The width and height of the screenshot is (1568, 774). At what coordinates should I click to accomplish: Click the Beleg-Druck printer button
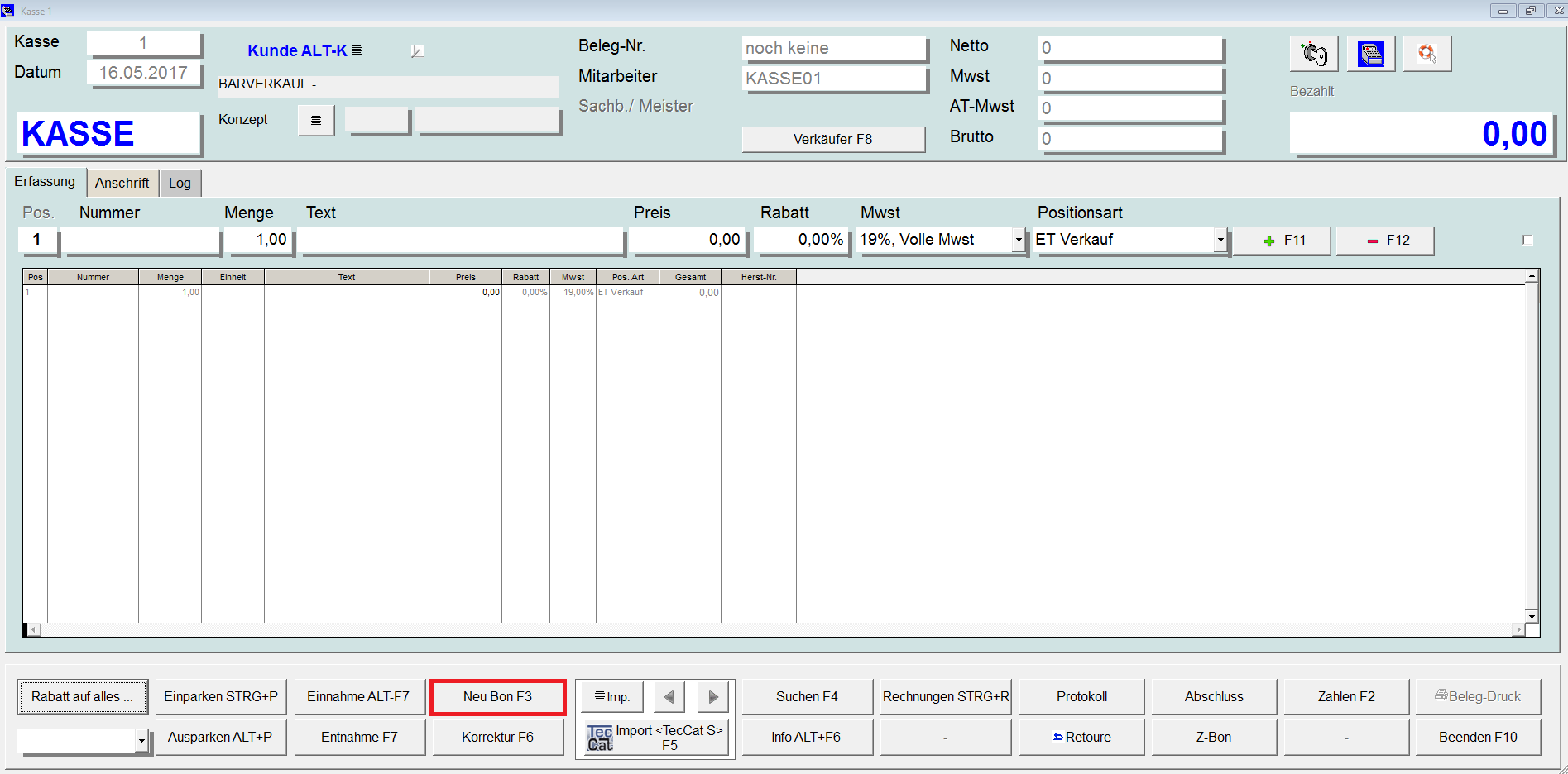[x=1478, y=697]
